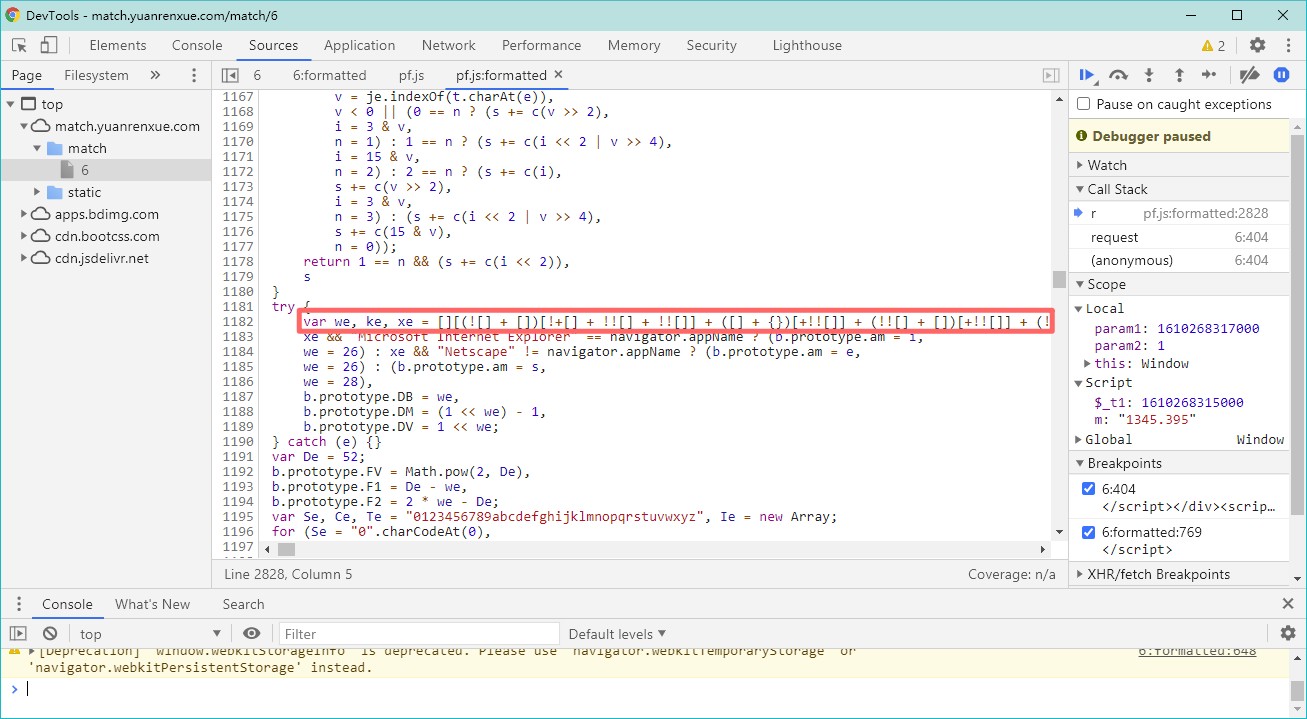Screen dimensions: 1307x719
Task: Switch to the 6:formatted file tab
Action: coord(329,75)
